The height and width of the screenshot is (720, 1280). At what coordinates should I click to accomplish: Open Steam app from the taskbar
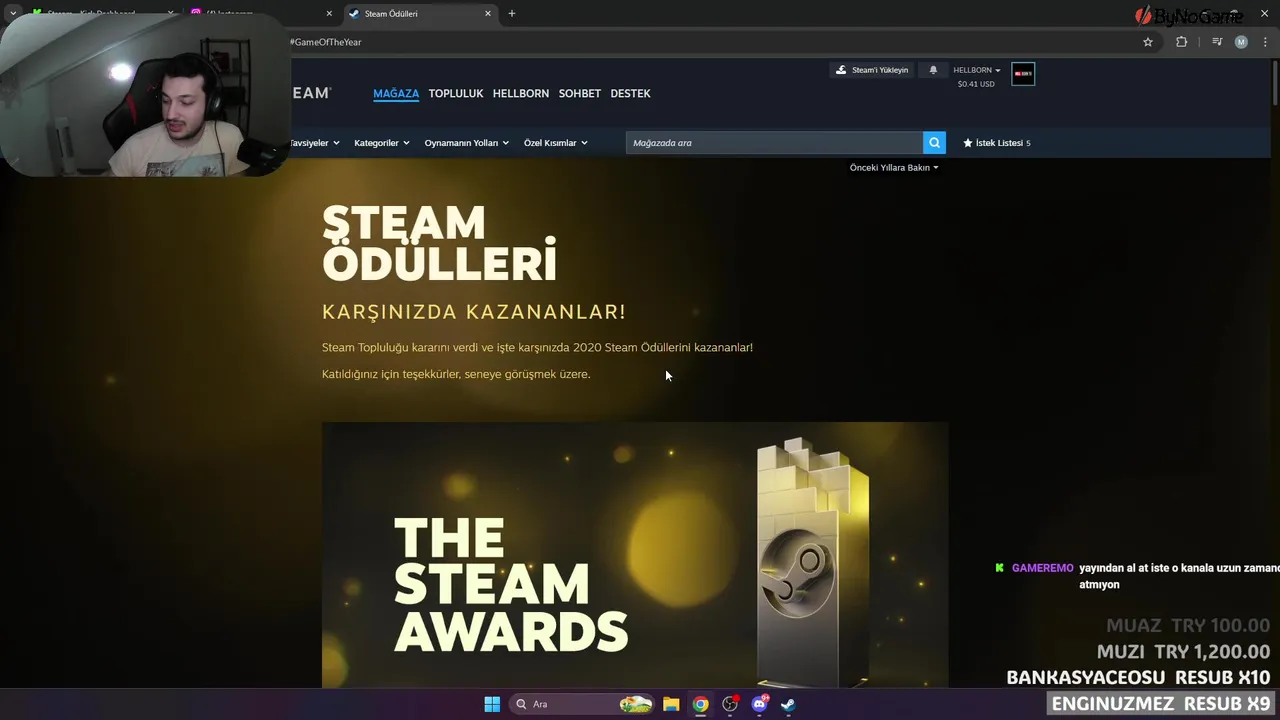[x=789, y=704]
